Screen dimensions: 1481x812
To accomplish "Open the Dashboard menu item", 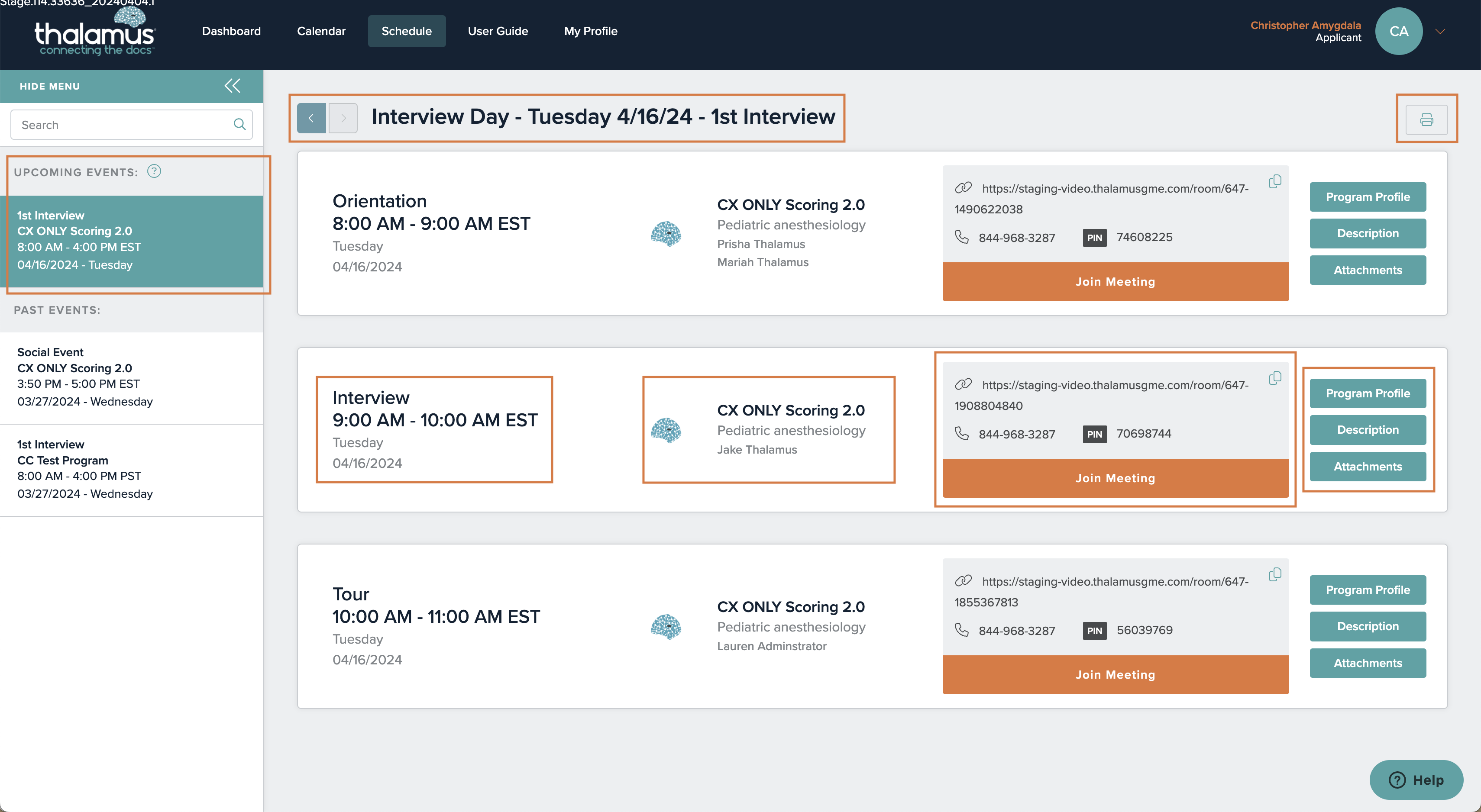I will 231,31.
